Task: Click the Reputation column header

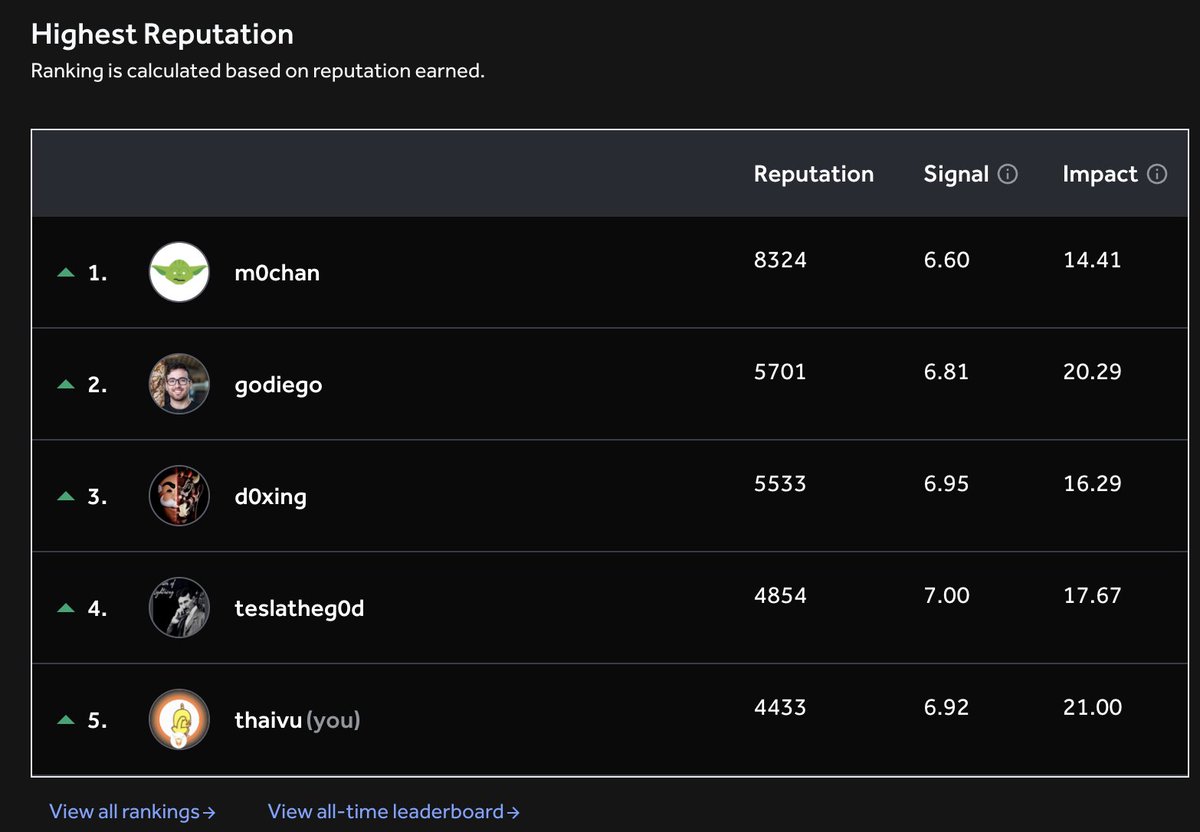Action: [814, 174]
